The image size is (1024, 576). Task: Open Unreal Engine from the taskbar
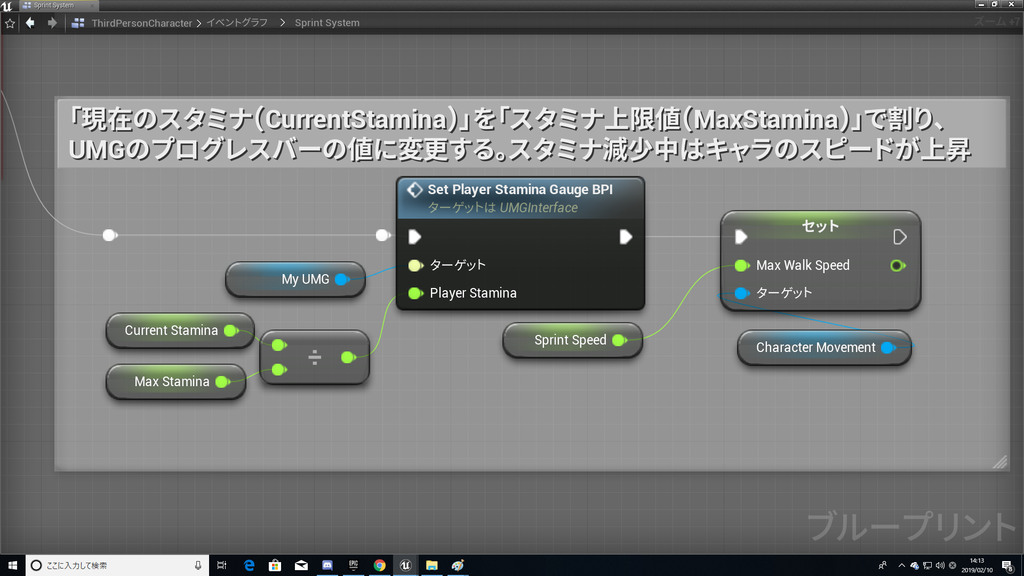(406, 565)
